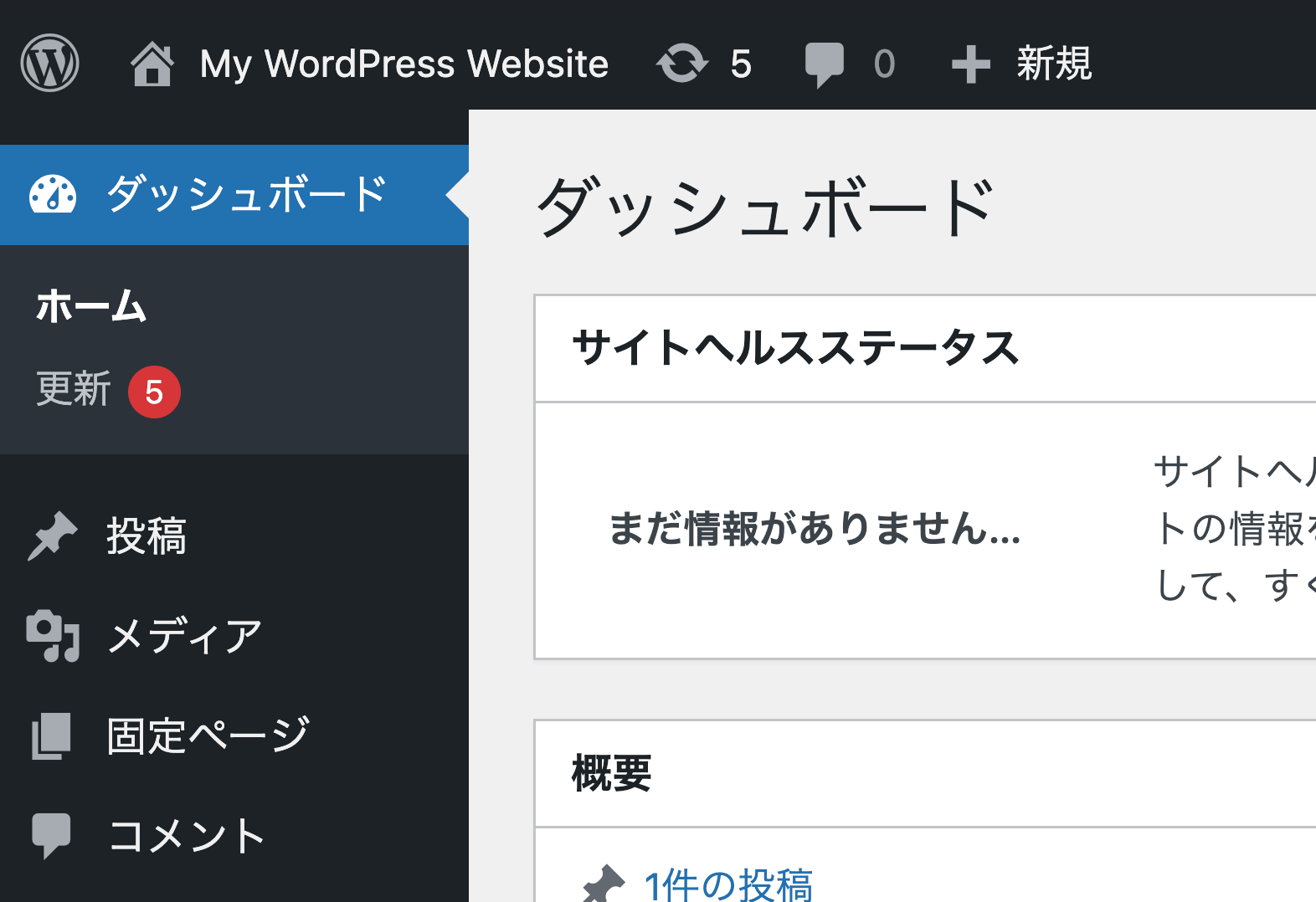Open the 投稿 menu

pos(147,536)
